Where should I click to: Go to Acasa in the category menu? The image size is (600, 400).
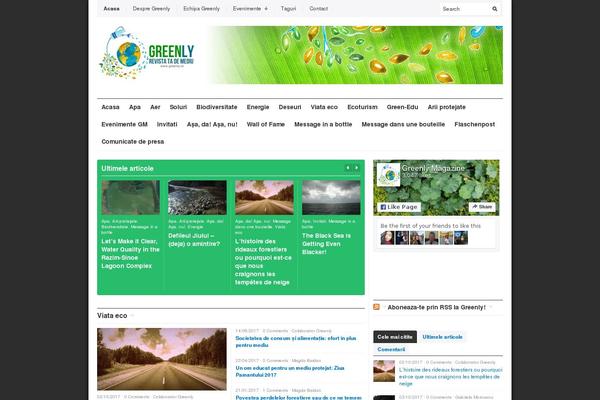click(110, 107)
